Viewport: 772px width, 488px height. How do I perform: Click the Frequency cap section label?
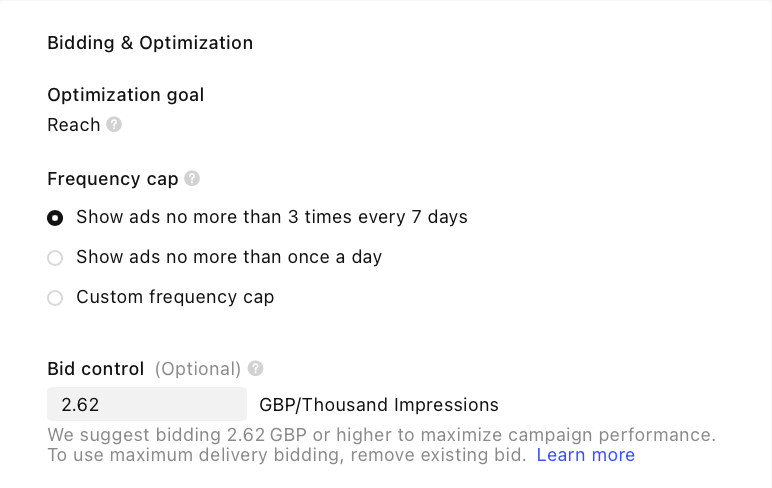113,179
